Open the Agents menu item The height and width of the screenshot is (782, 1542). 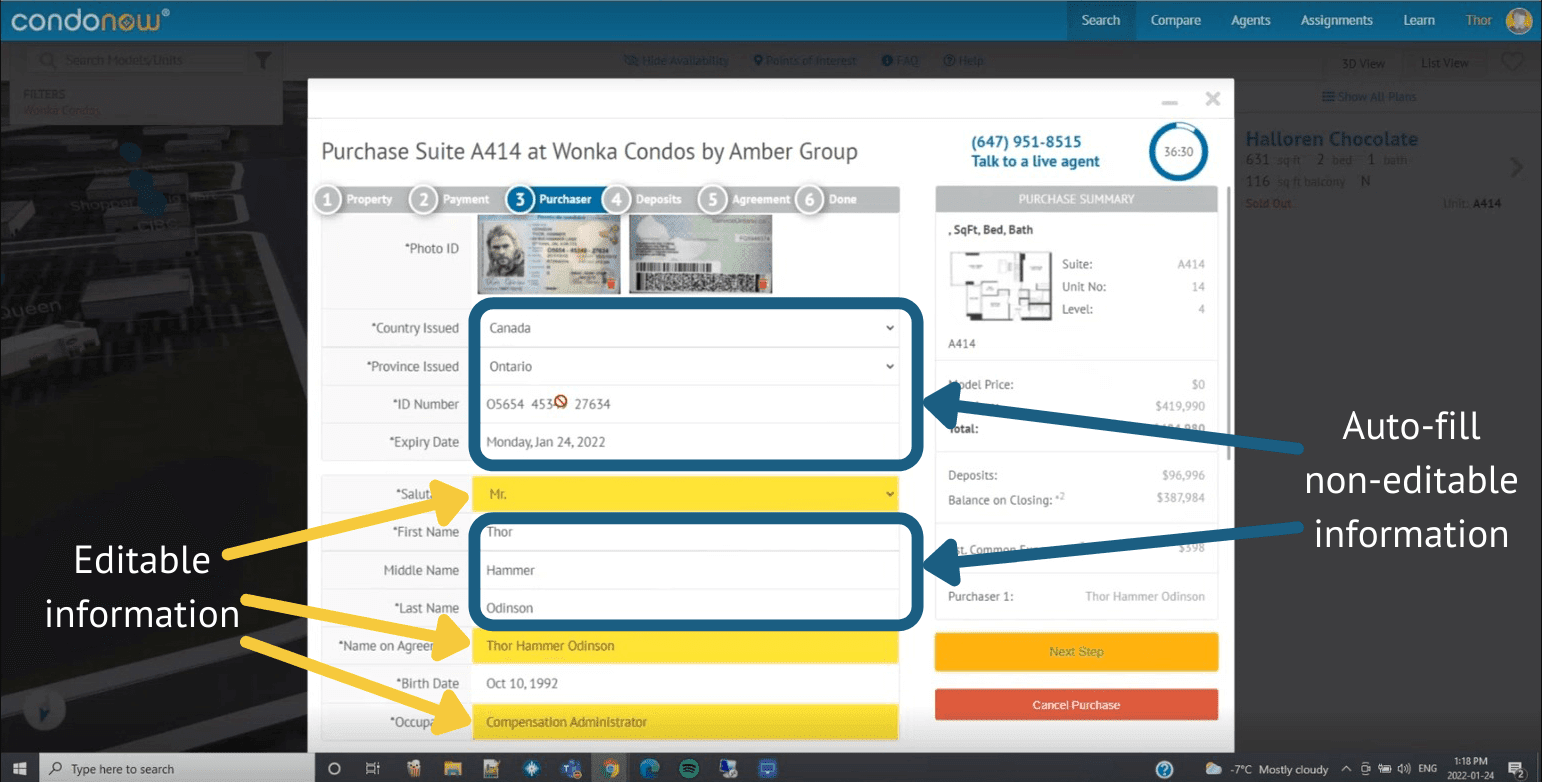pos(1250,20)
